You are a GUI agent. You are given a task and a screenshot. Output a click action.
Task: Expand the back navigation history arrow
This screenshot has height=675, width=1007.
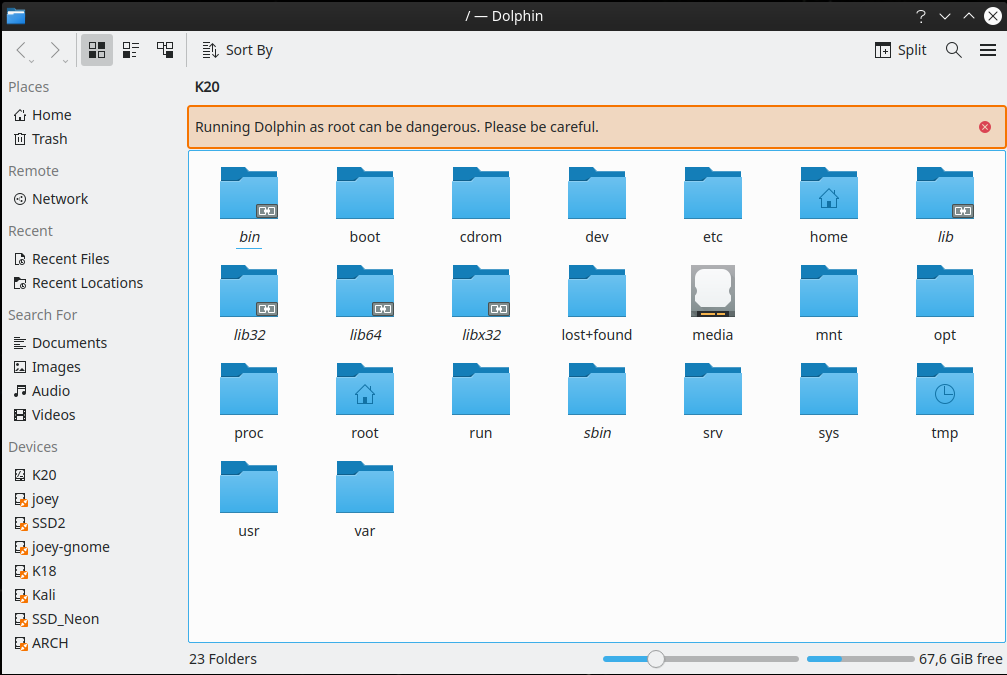pos(32,61)
